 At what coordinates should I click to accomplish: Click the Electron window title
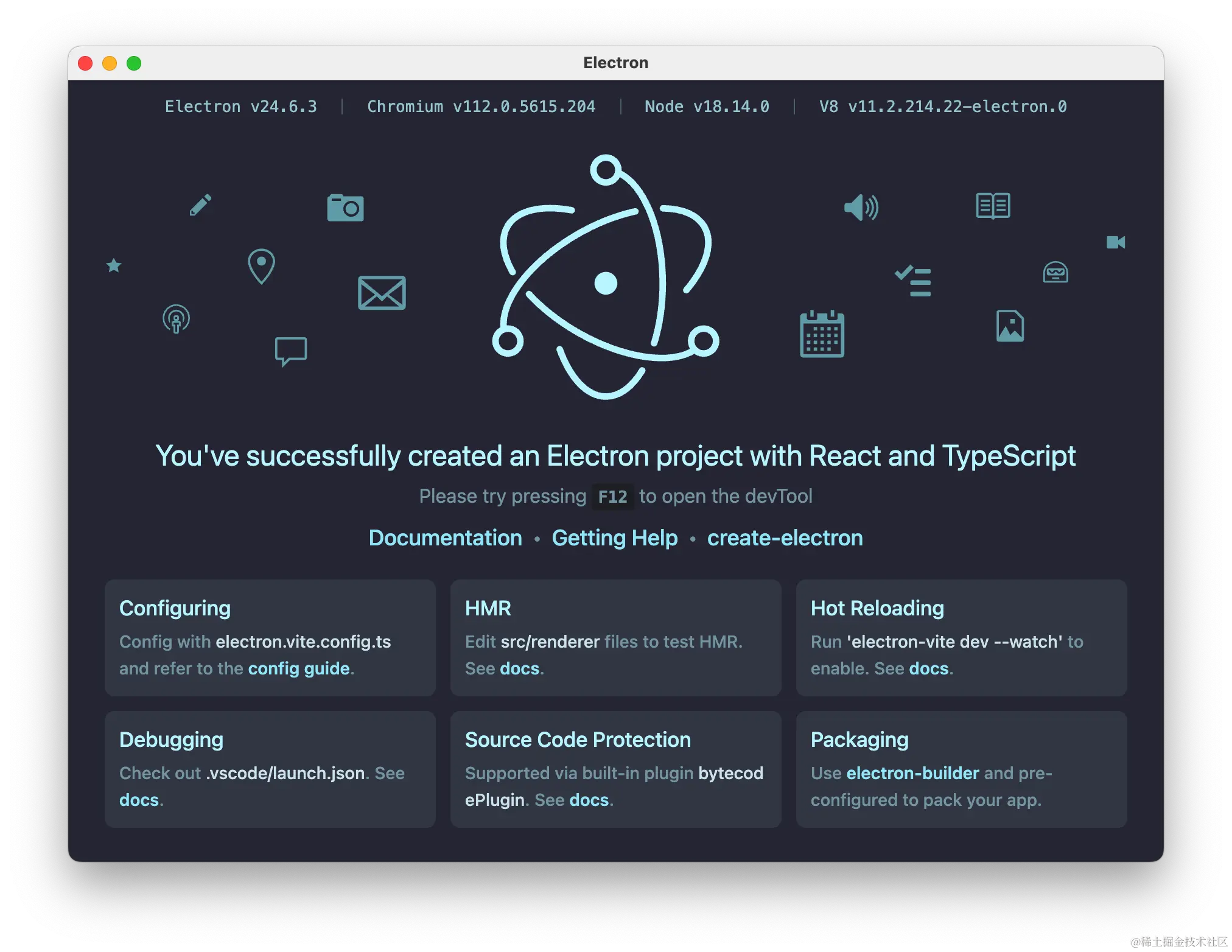(x=616, y=63)
